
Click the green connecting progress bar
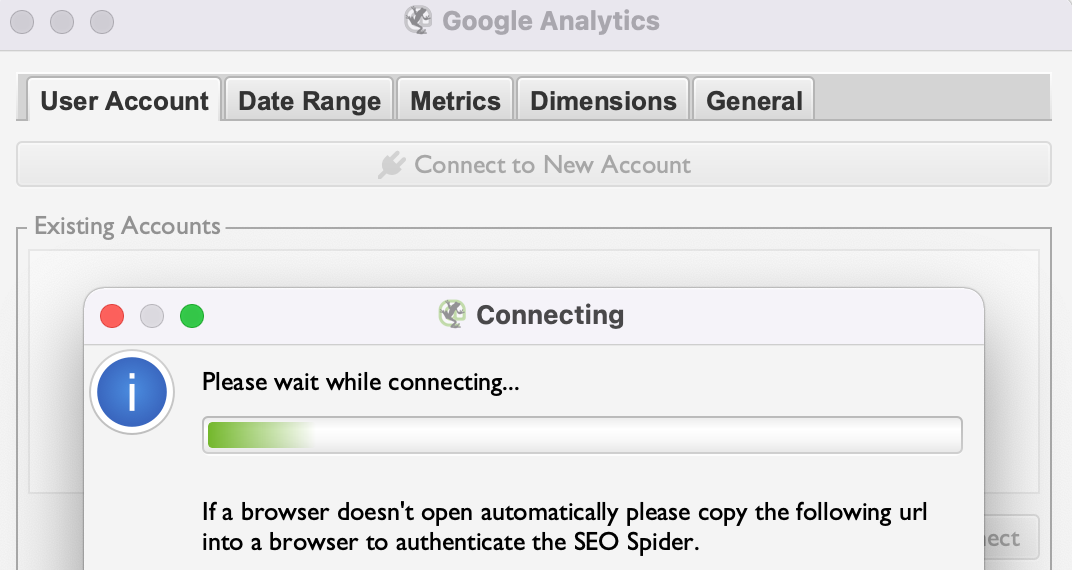click(x=582, y=435)
